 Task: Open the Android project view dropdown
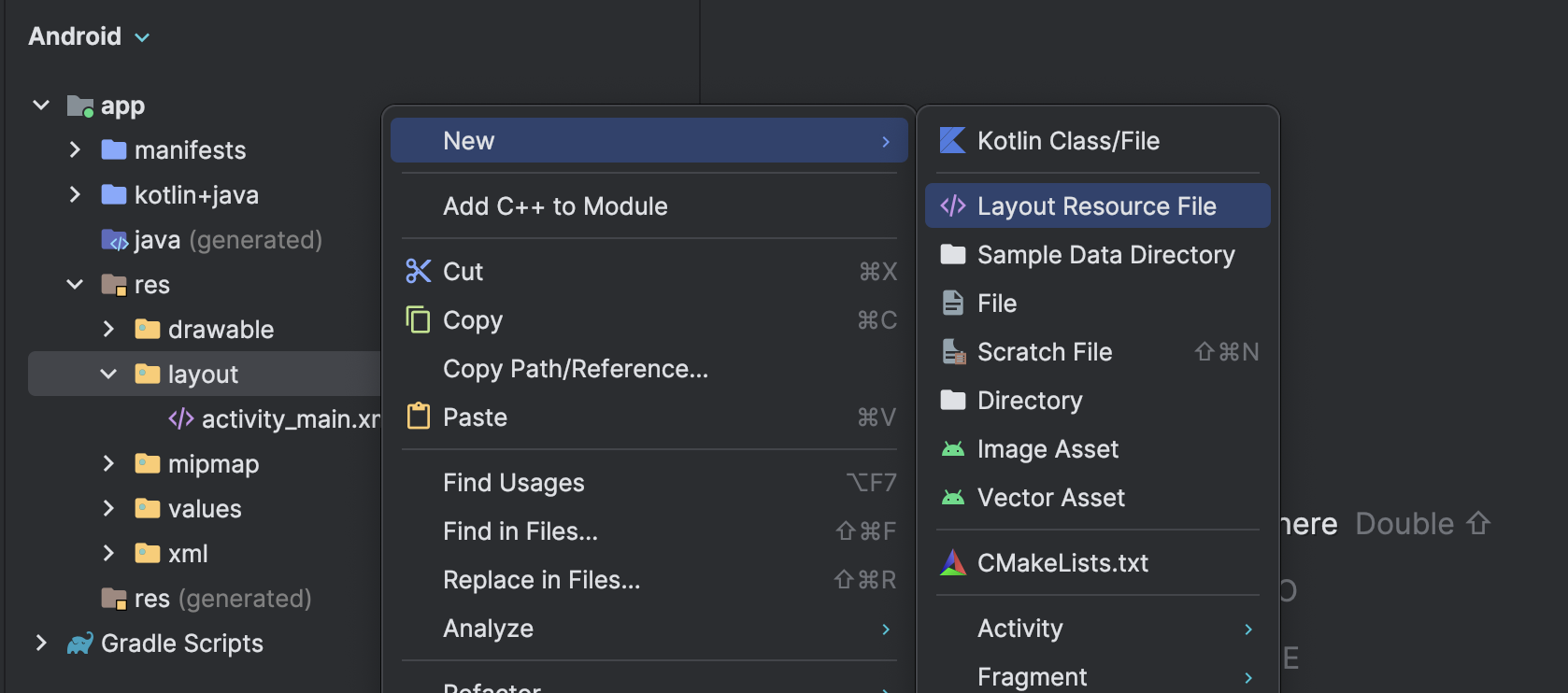point(89,36)
